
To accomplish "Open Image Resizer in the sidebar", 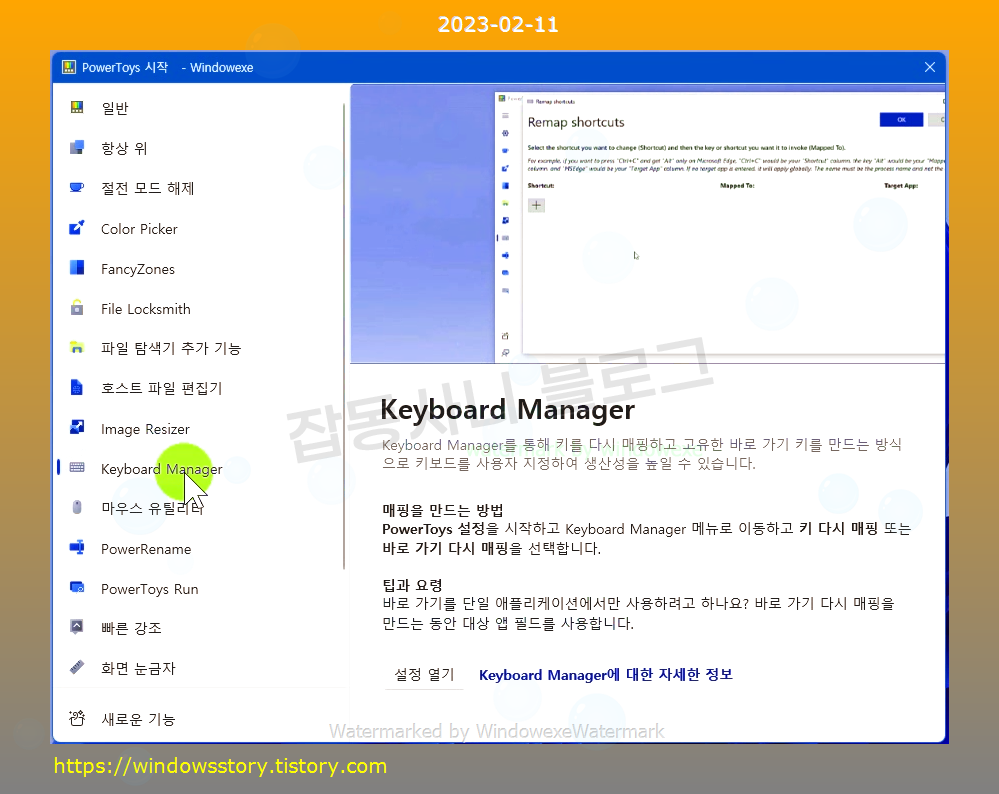I will coord(145,429).
